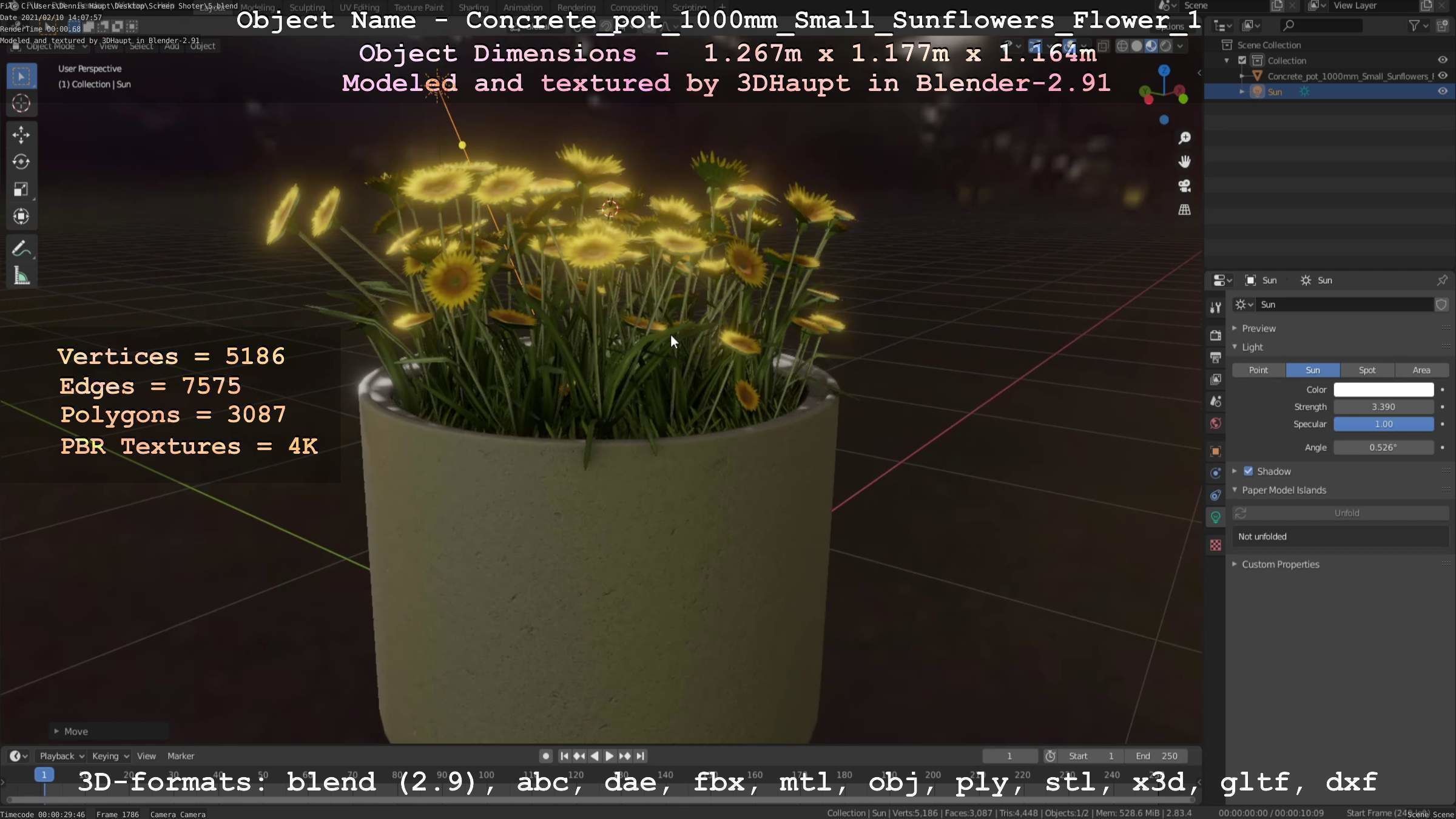Click the pan view hand icon

[x=1184, y=162]
